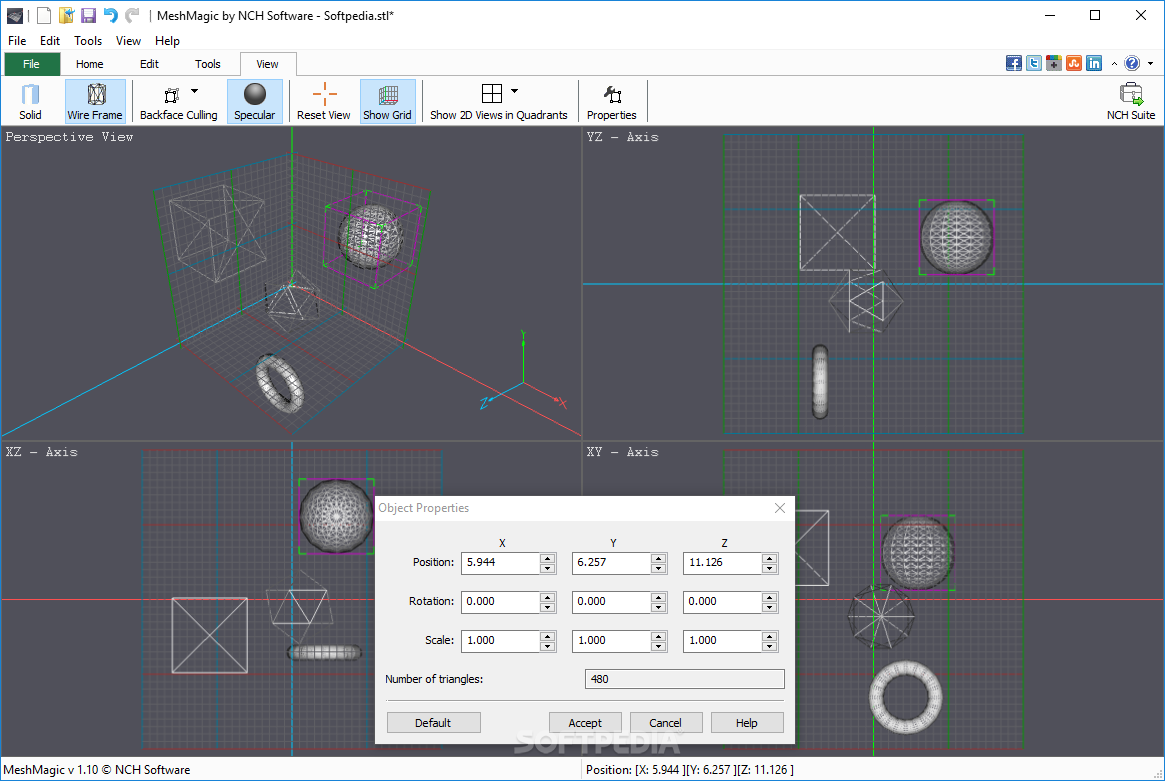Show 2D Views in Quadrants
This screenshot has width=1165, height=781.
(499, 101)
